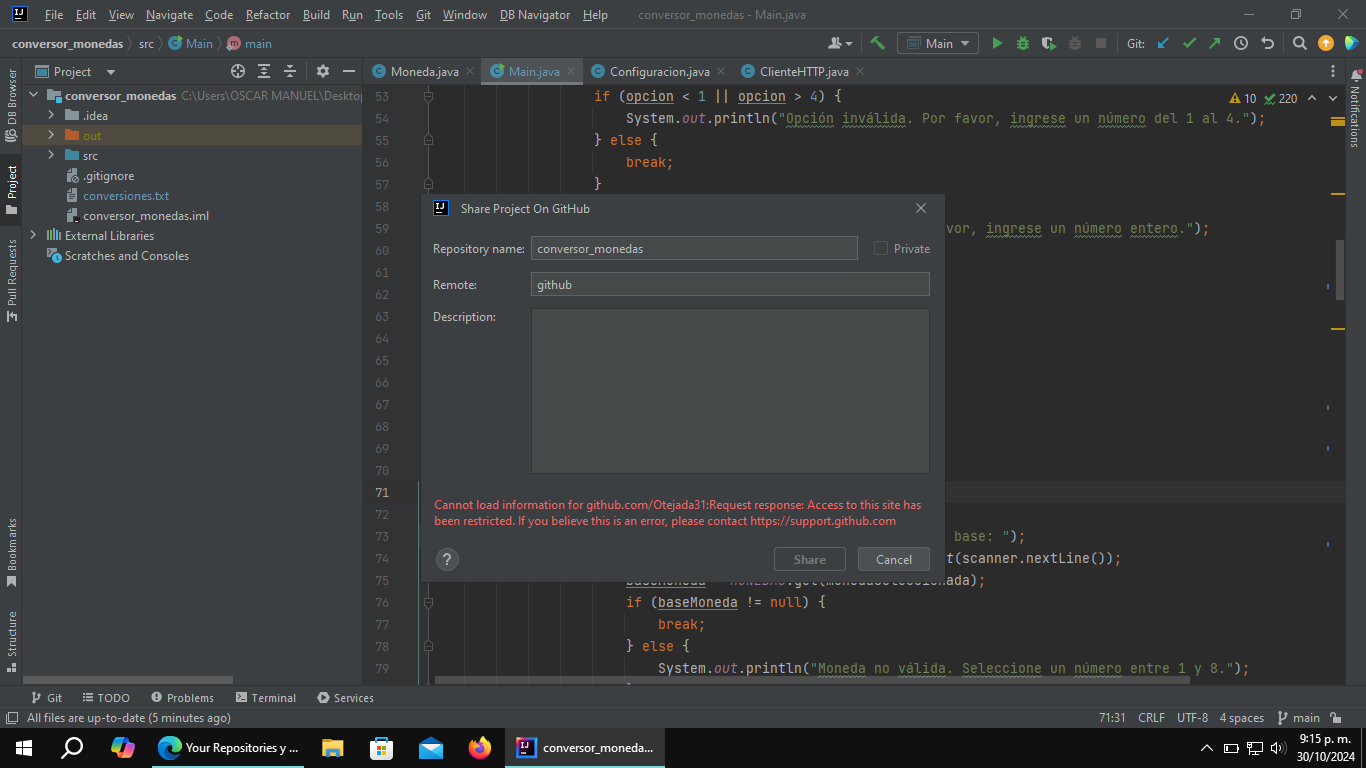Click Expand All in Project panel

264,71
